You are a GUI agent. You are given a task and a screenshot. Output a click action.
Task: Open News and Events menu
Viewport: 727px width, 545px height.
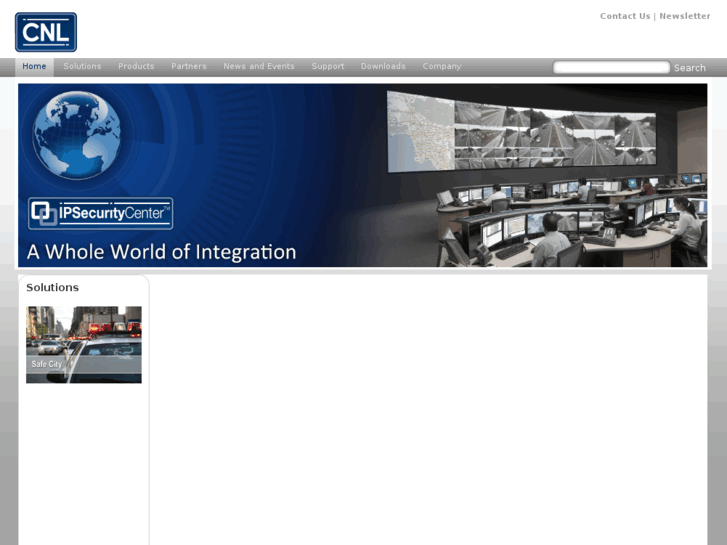(x=259, y=67)
